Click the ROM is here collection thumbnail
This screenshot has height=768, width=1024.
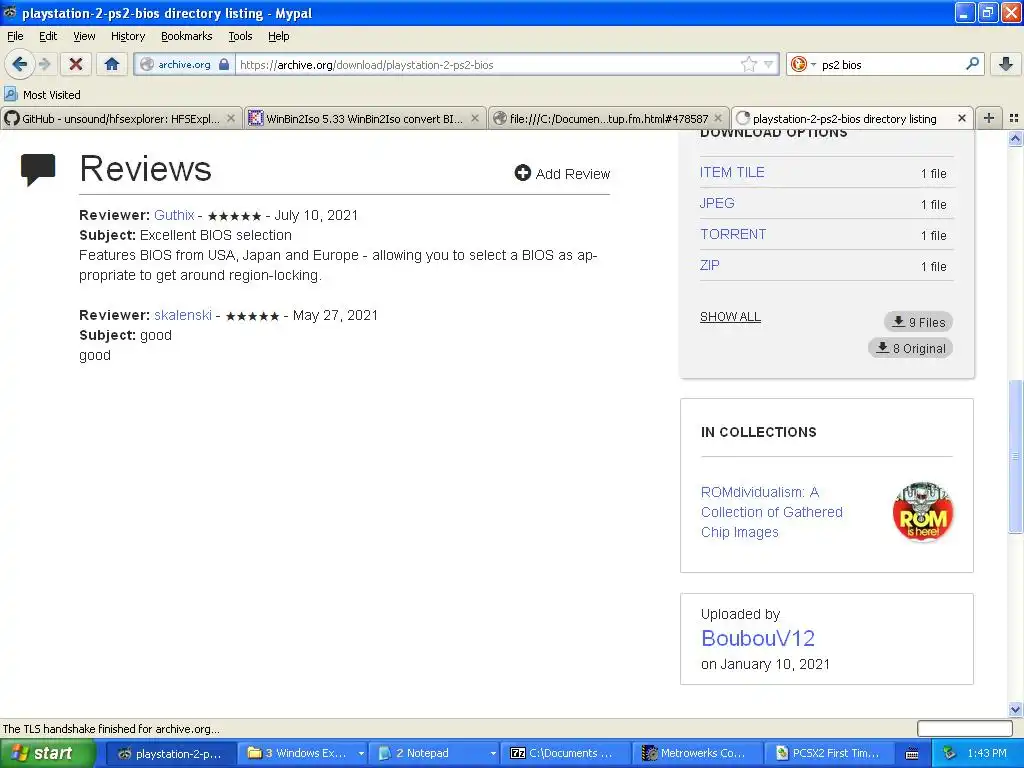(x=923, y=513)
